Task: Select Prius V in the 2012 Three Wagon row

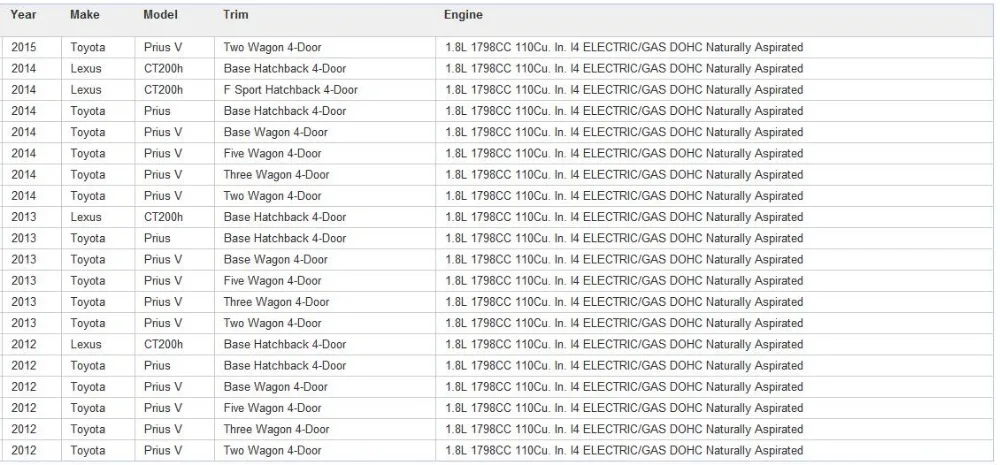Action: coord(163,429)
